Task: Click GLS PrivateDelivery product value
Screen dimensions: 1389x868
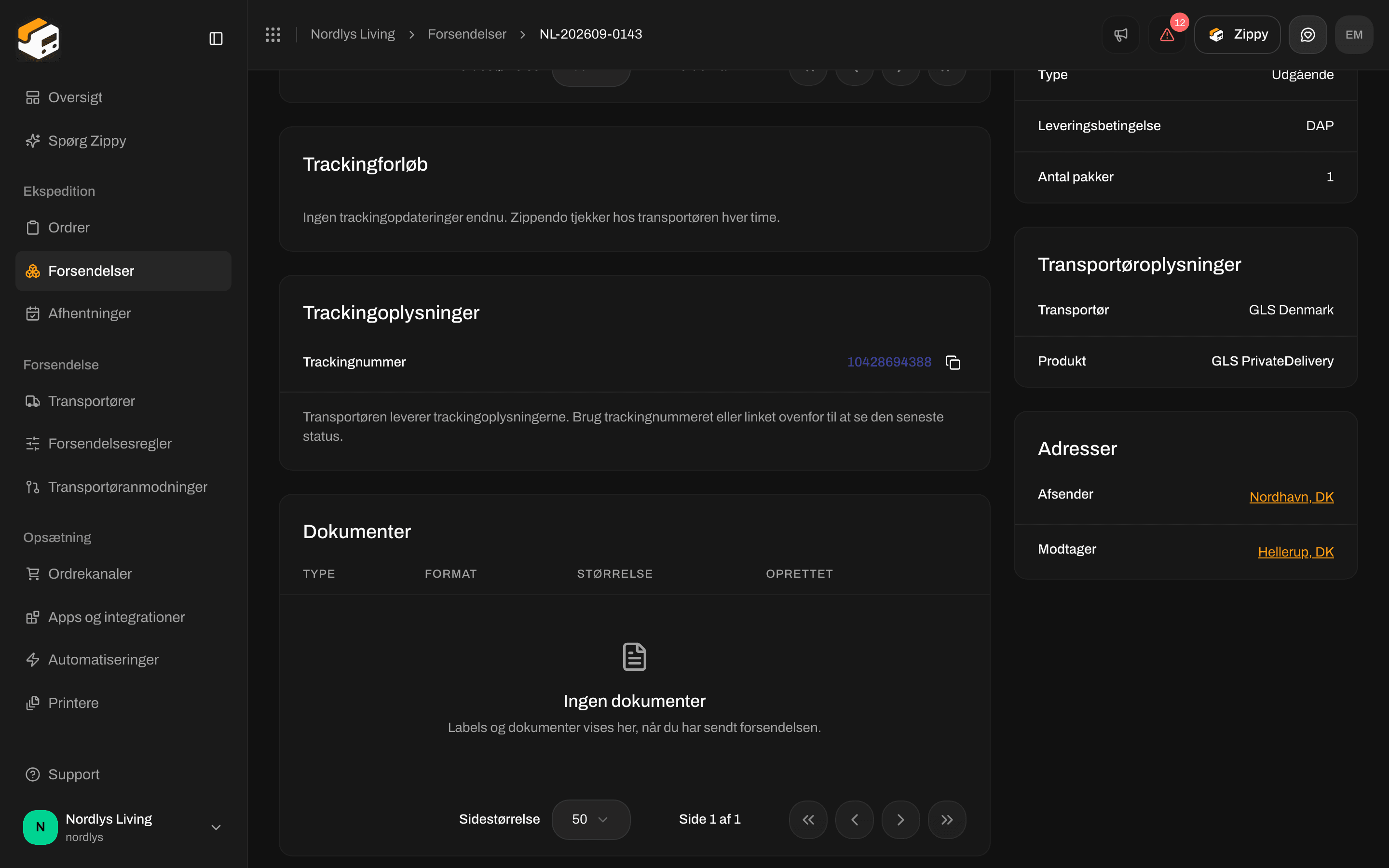Action: point(1272,361)
